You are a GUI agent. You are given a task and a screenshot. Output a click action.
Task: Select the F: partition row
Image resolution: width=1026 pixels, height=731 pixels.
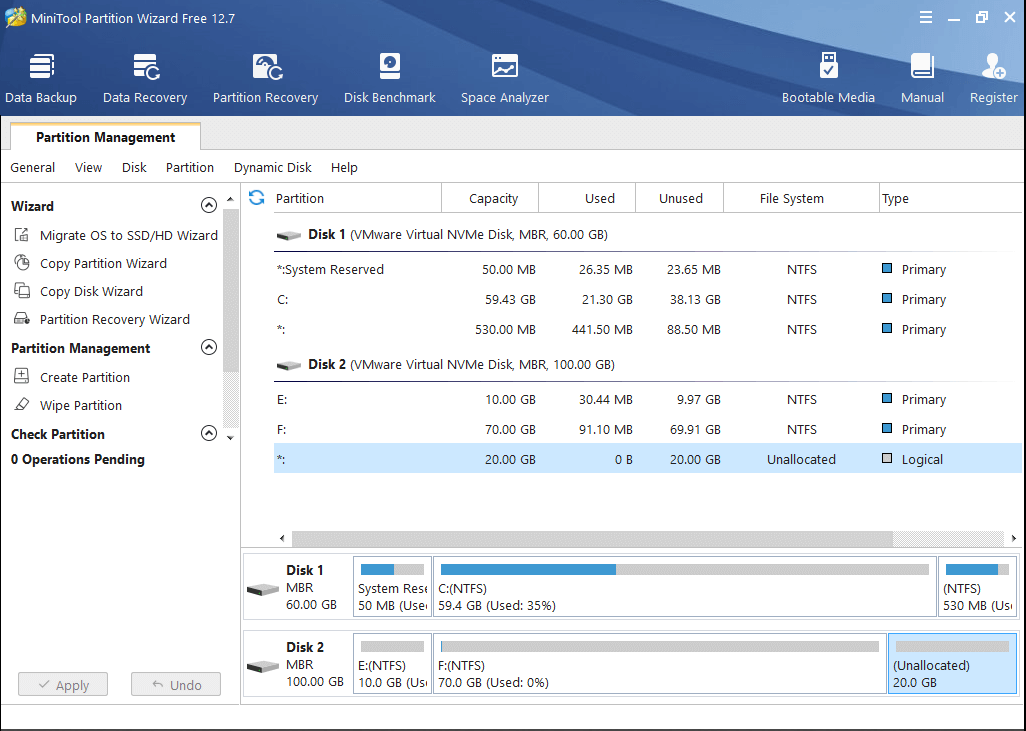click(x=648, y=430)
